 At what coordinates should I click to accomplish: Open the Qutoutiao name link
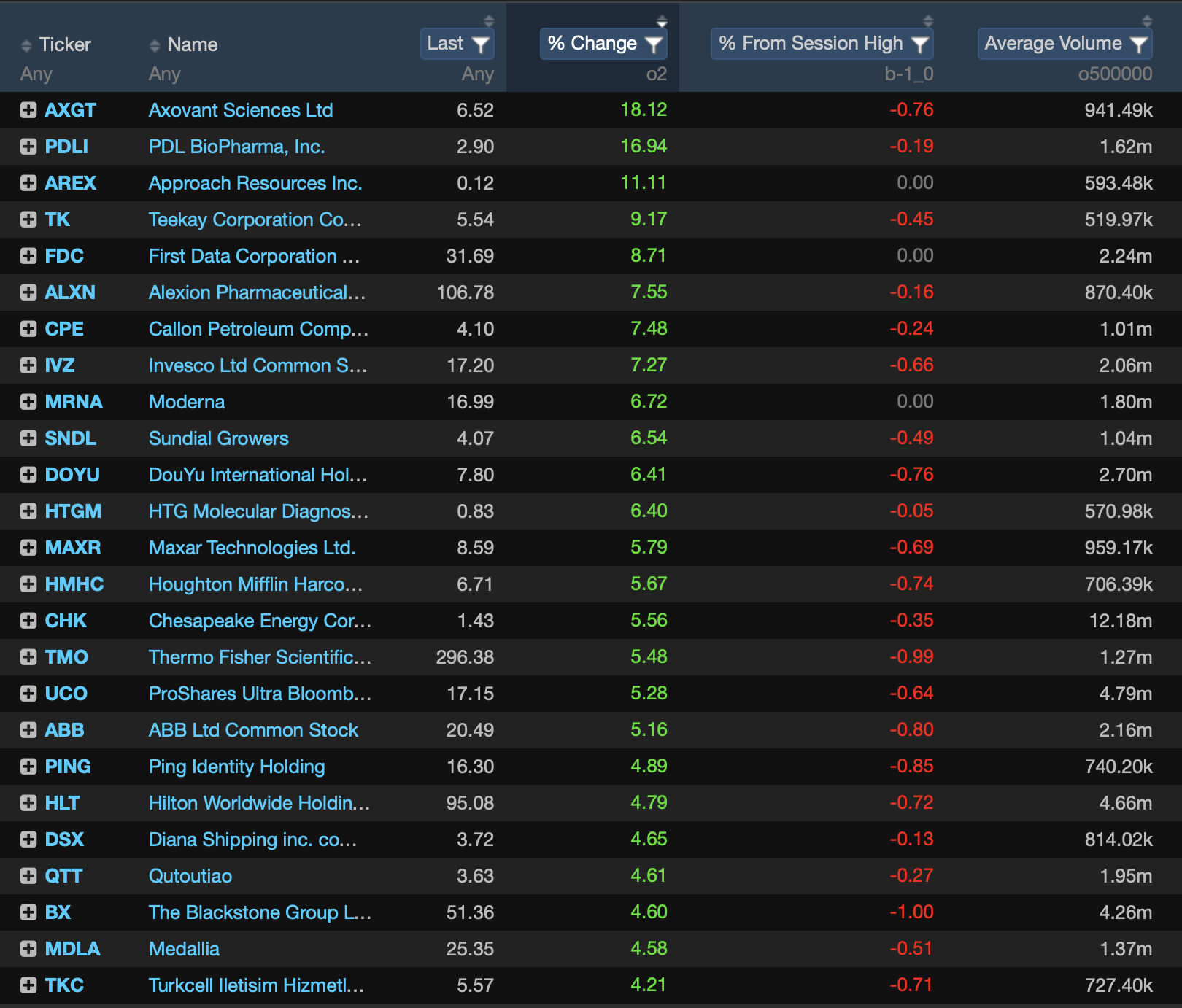point(190,876)
